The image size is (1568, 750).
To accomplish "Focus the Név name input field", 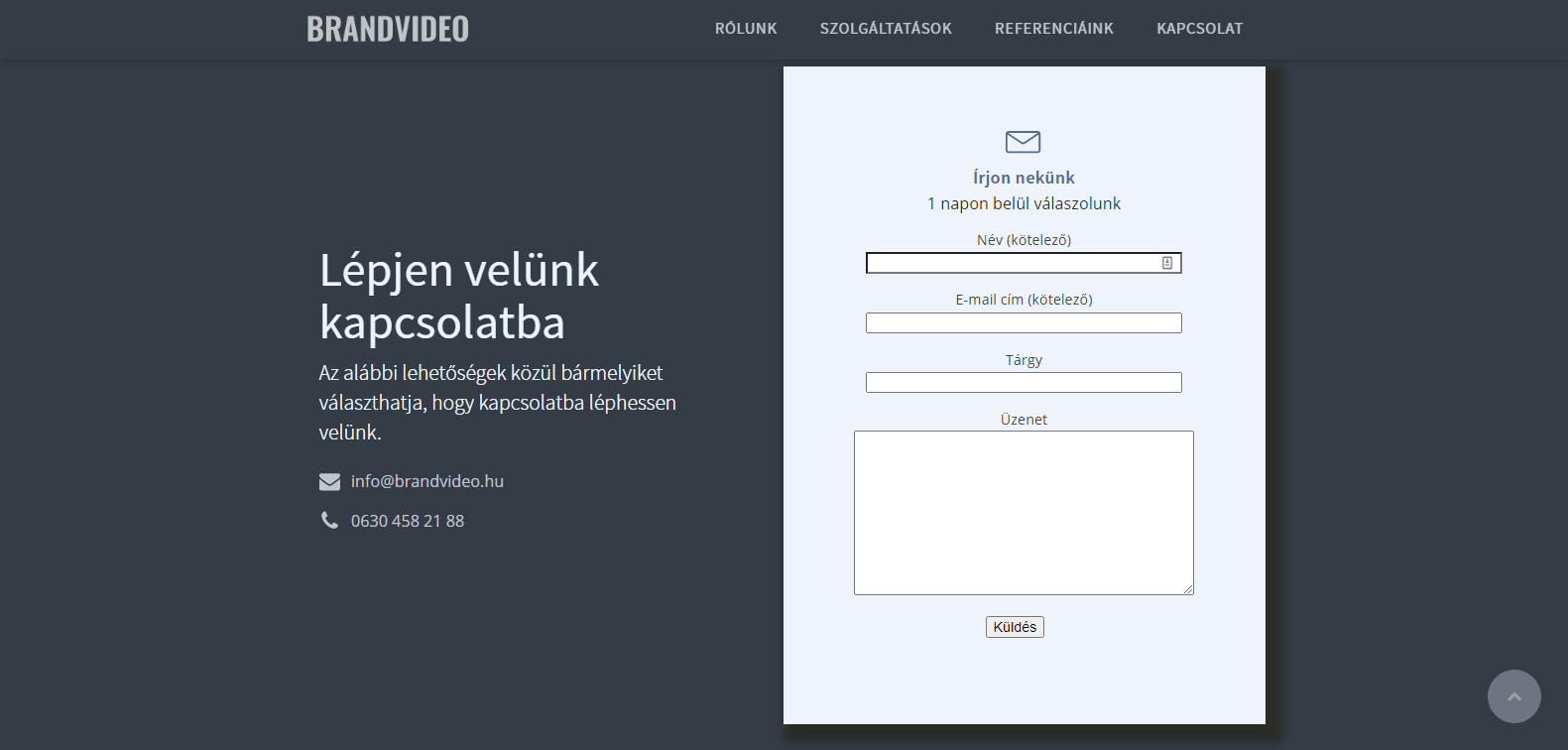I will coord(1012,263).
